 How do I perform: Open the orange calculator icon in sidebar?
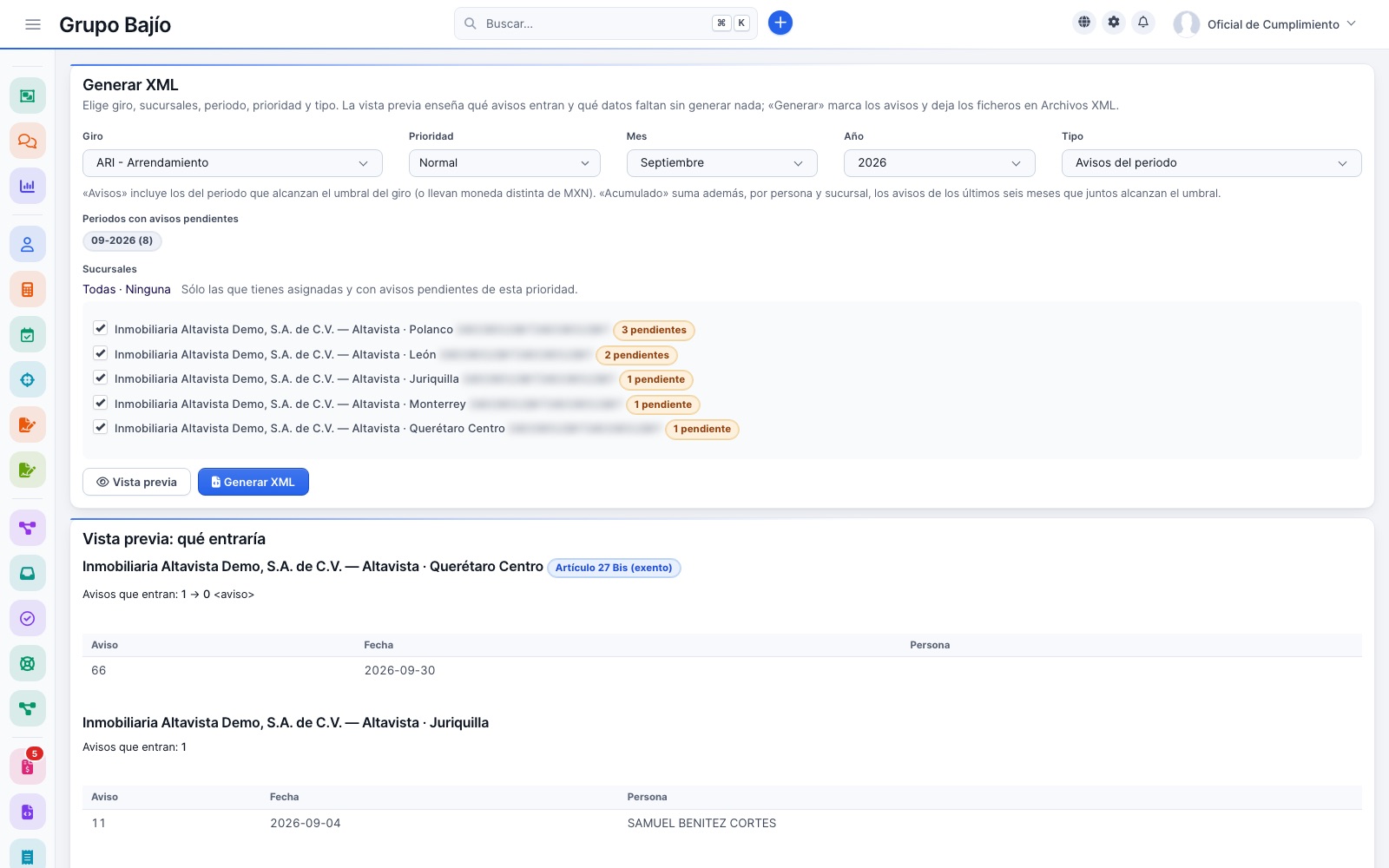28,290
